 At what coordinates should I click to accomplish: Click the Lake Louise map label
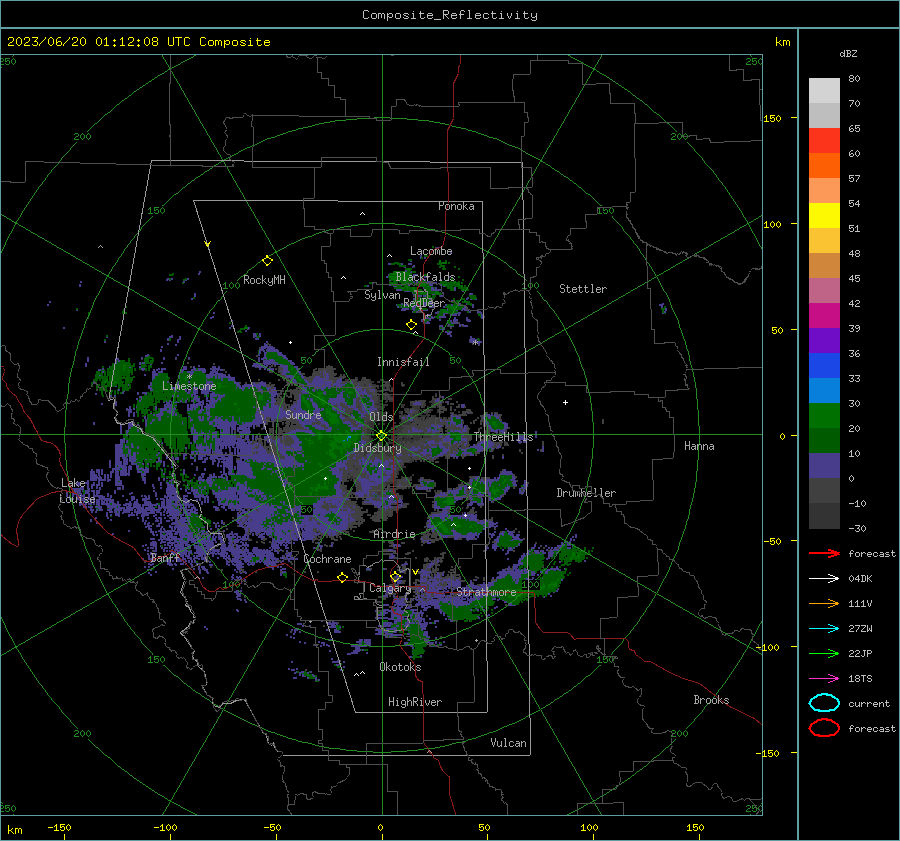[x=78, y=491]
